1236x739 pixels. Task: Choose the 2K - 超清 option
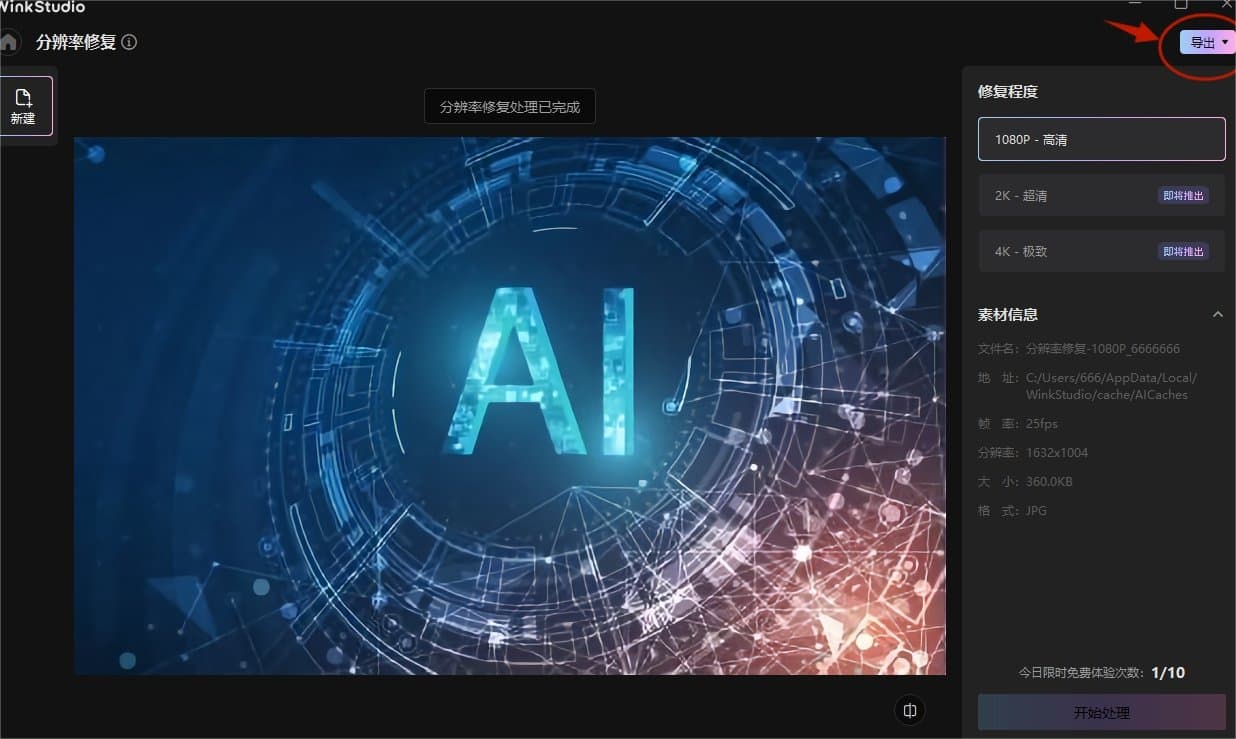pyautogui.click(x=1060, y=196)
